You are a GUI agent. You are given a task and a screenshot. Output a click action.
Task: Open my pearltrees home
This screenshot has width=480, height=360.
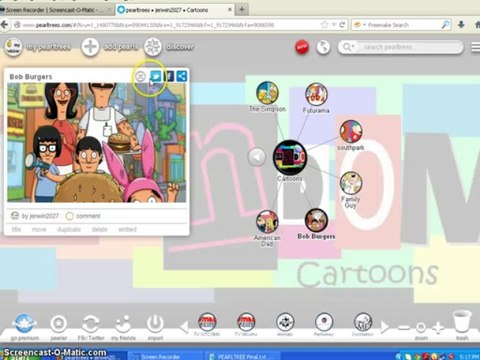(13, 47)
